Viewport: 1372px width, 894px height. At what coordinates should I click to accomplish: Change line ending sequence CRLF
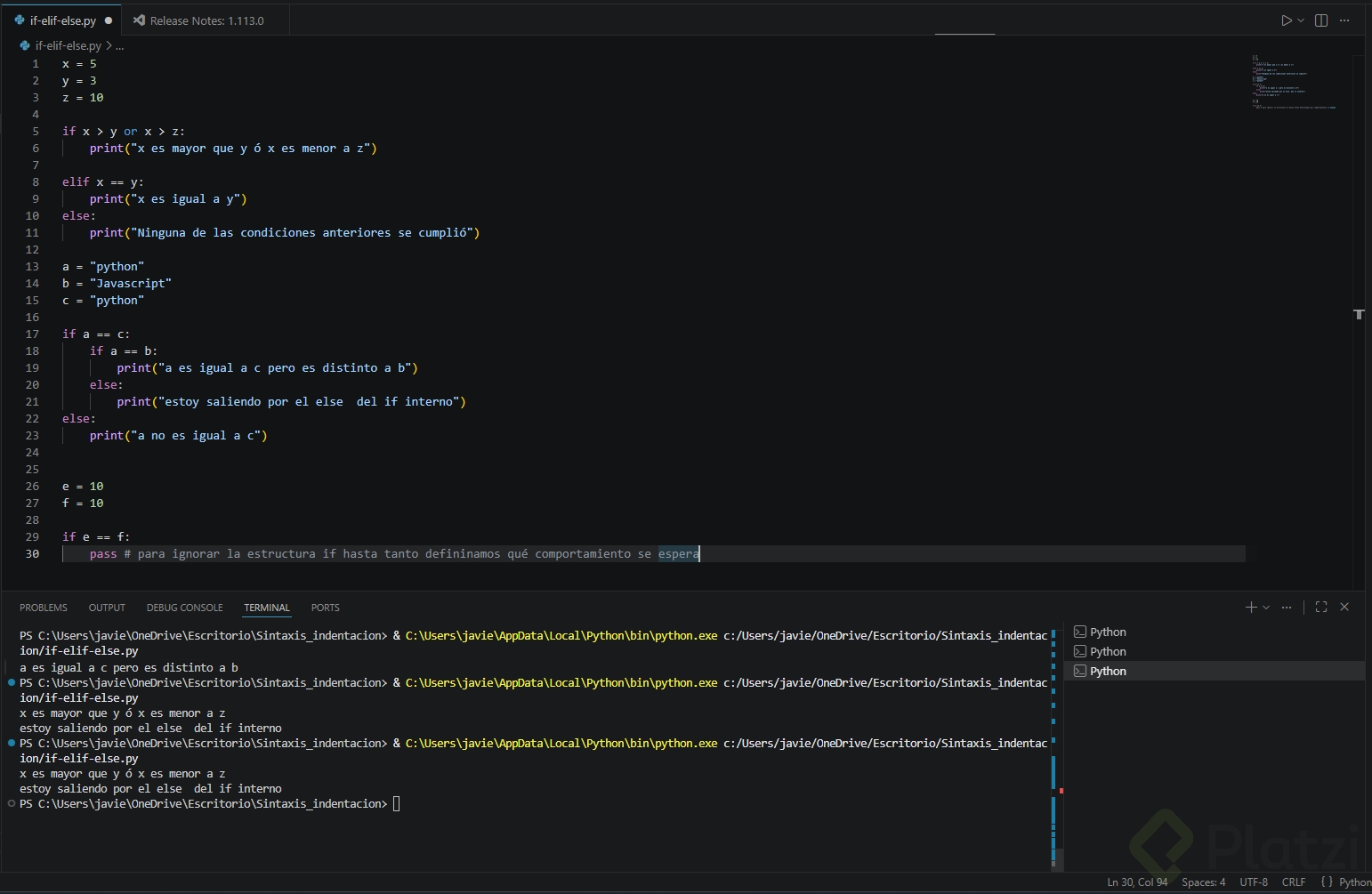tap(1294, 882)
